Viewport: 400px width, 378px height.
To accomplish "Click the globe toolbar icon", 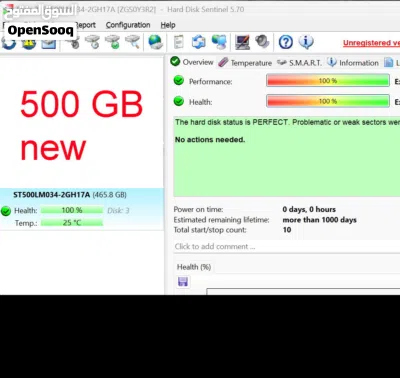I will tap(155, 42).
